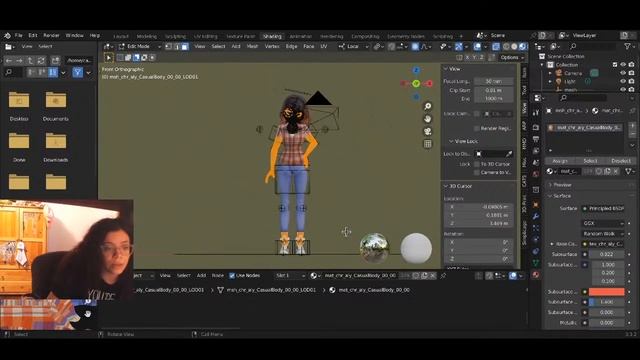
Task: Enable Use Nodes checkbox
Action: [232, 276]
